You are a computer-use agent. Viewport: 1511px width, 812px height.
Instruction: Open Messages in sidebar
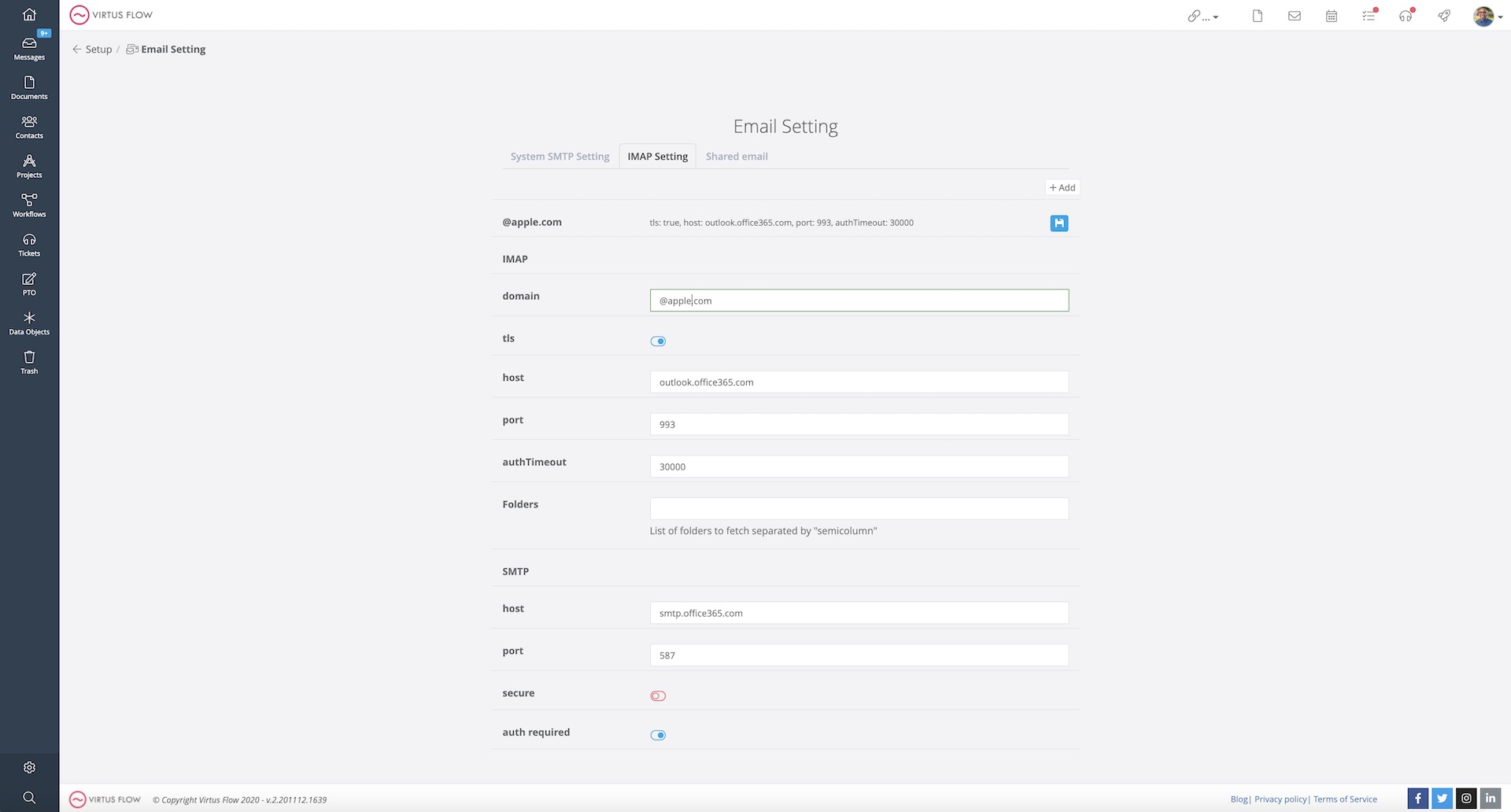click(29, 47)
